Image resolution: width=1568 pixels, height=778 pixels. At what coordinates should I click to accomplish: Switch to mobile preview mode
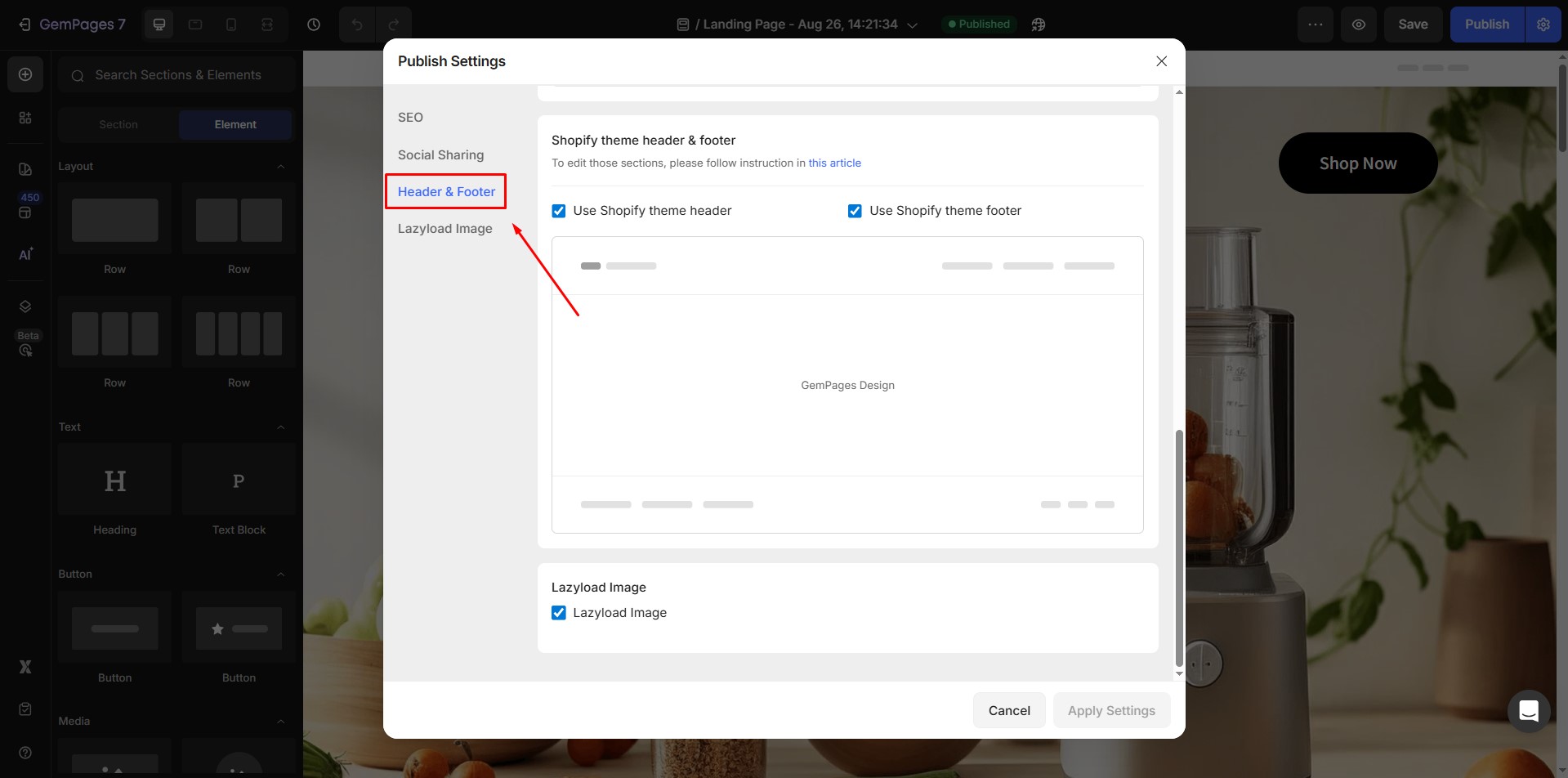pyautogui.click(x=231, y=24)
